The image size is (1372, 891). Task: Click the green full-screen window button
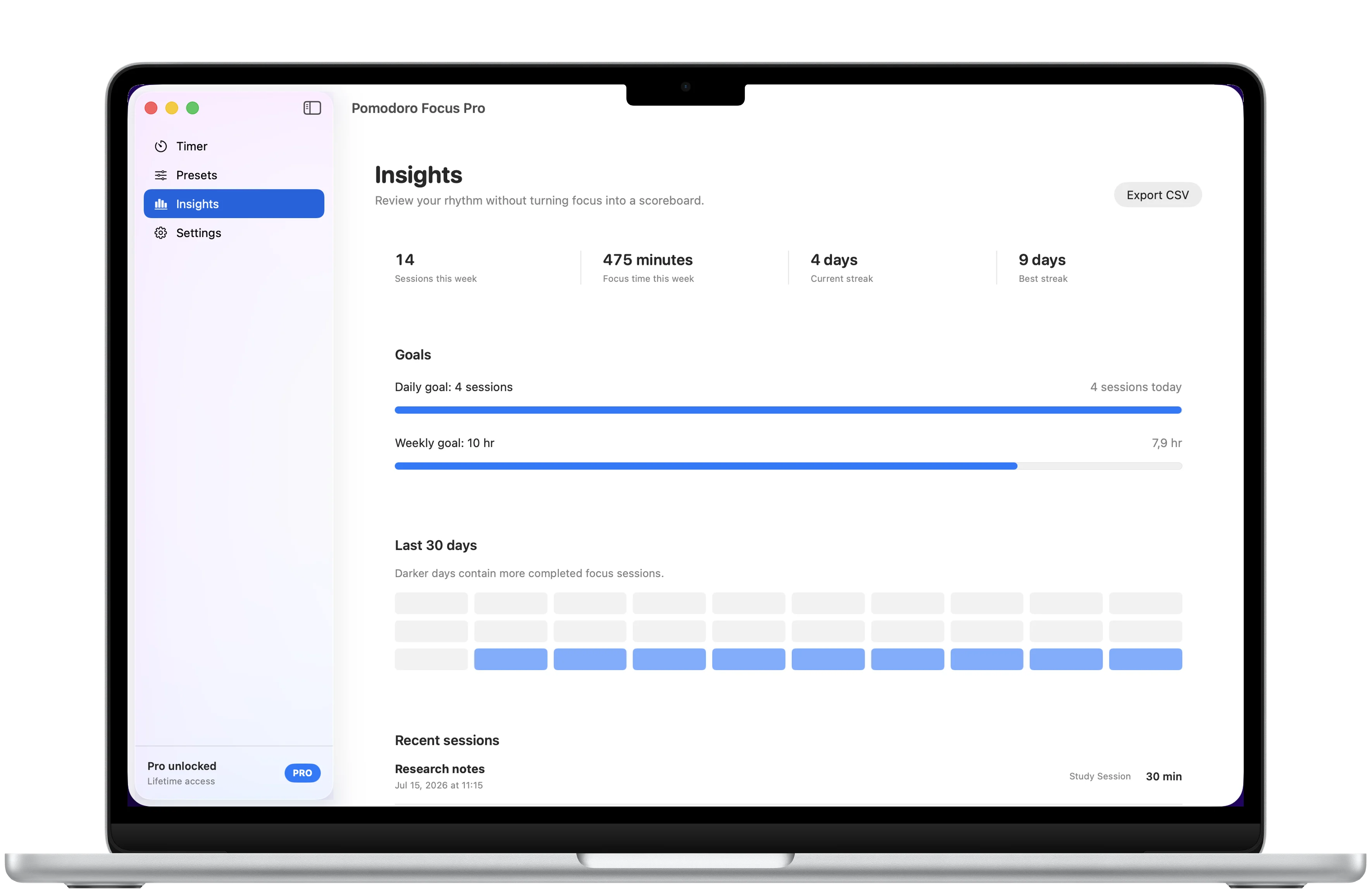[193, 108]
